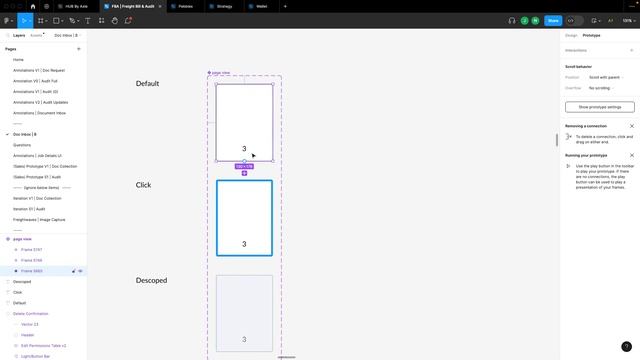Open the HUB file tab
Viewport: 640px width, 360px height.
click(77, 7)
